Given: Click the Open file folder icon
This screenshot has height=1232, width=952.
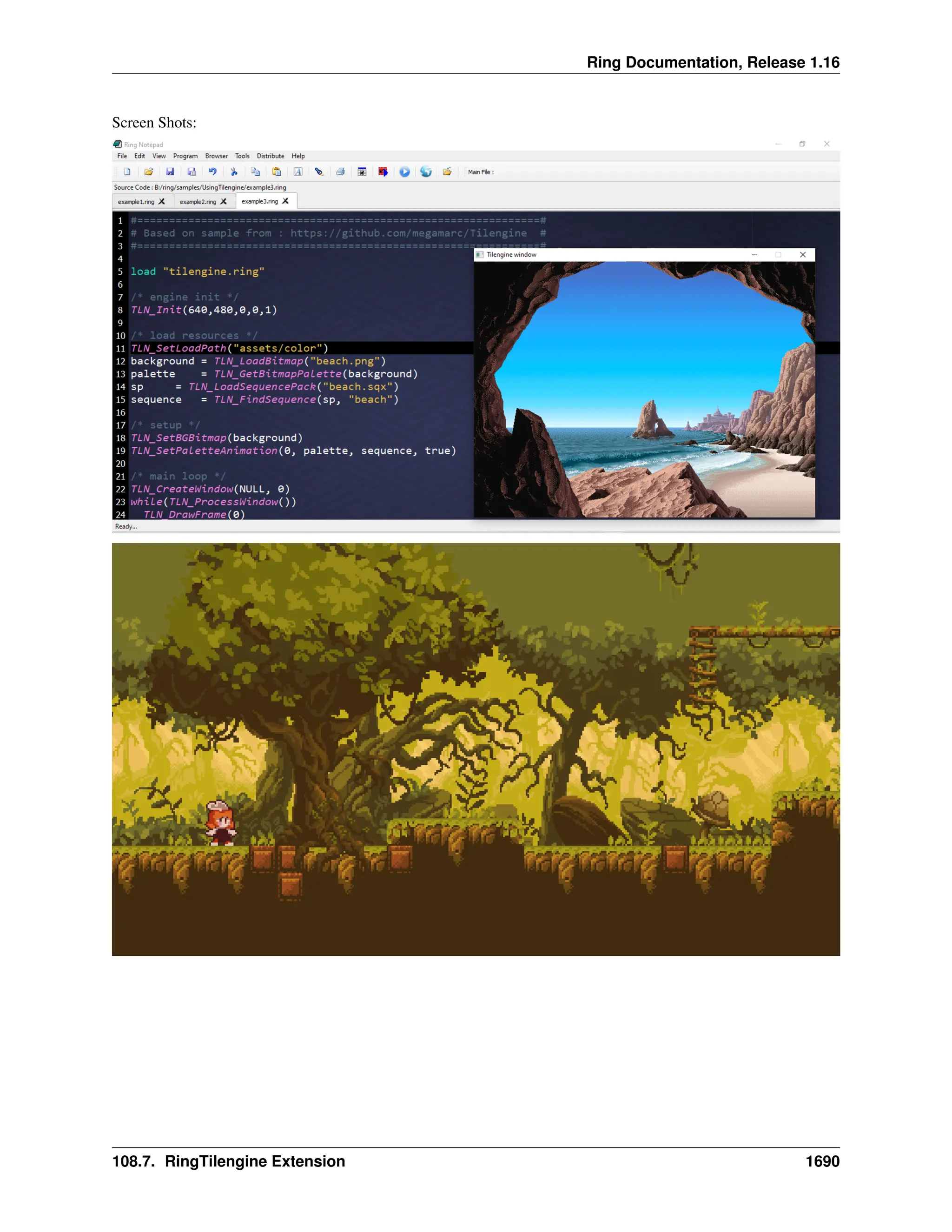Looking at the screenshot, I should point(149,172).
